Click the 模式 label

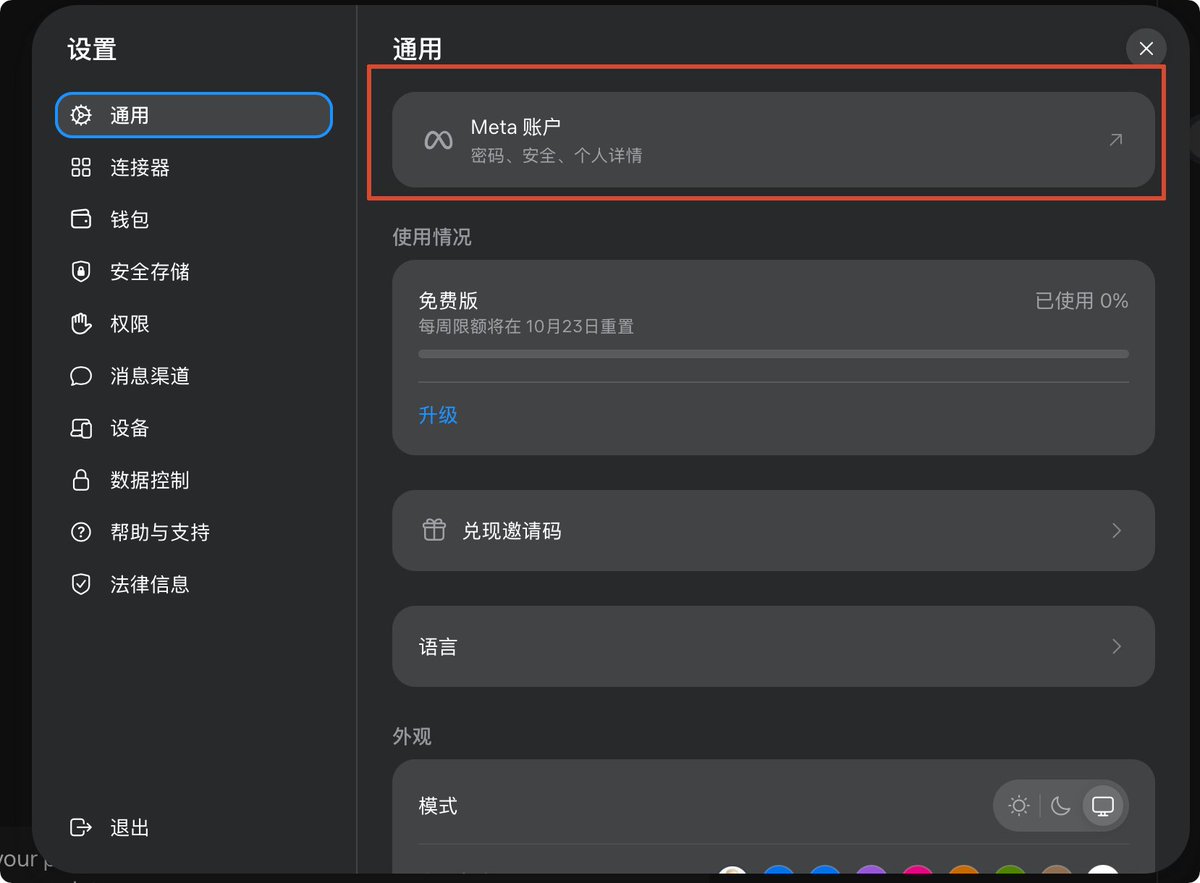(x=438, y=806)
